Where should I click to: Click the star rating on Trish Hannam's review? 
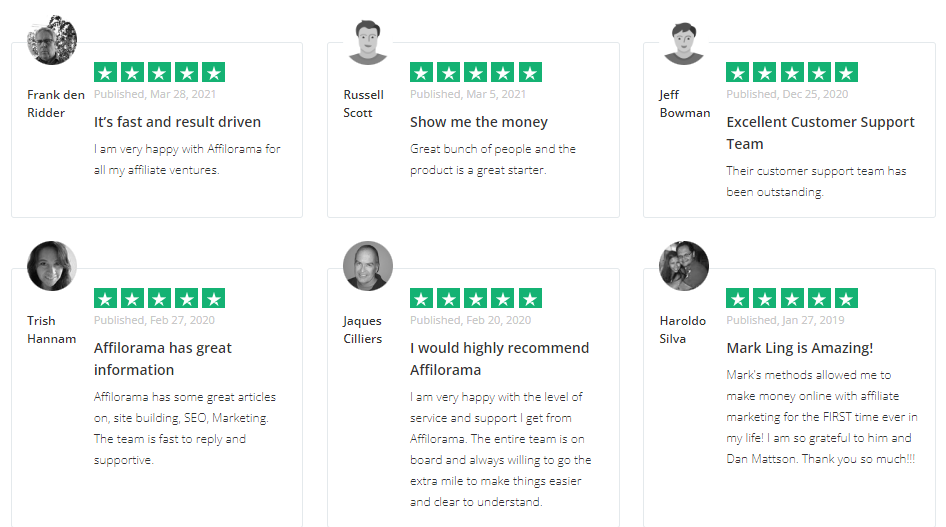[159, 298]
